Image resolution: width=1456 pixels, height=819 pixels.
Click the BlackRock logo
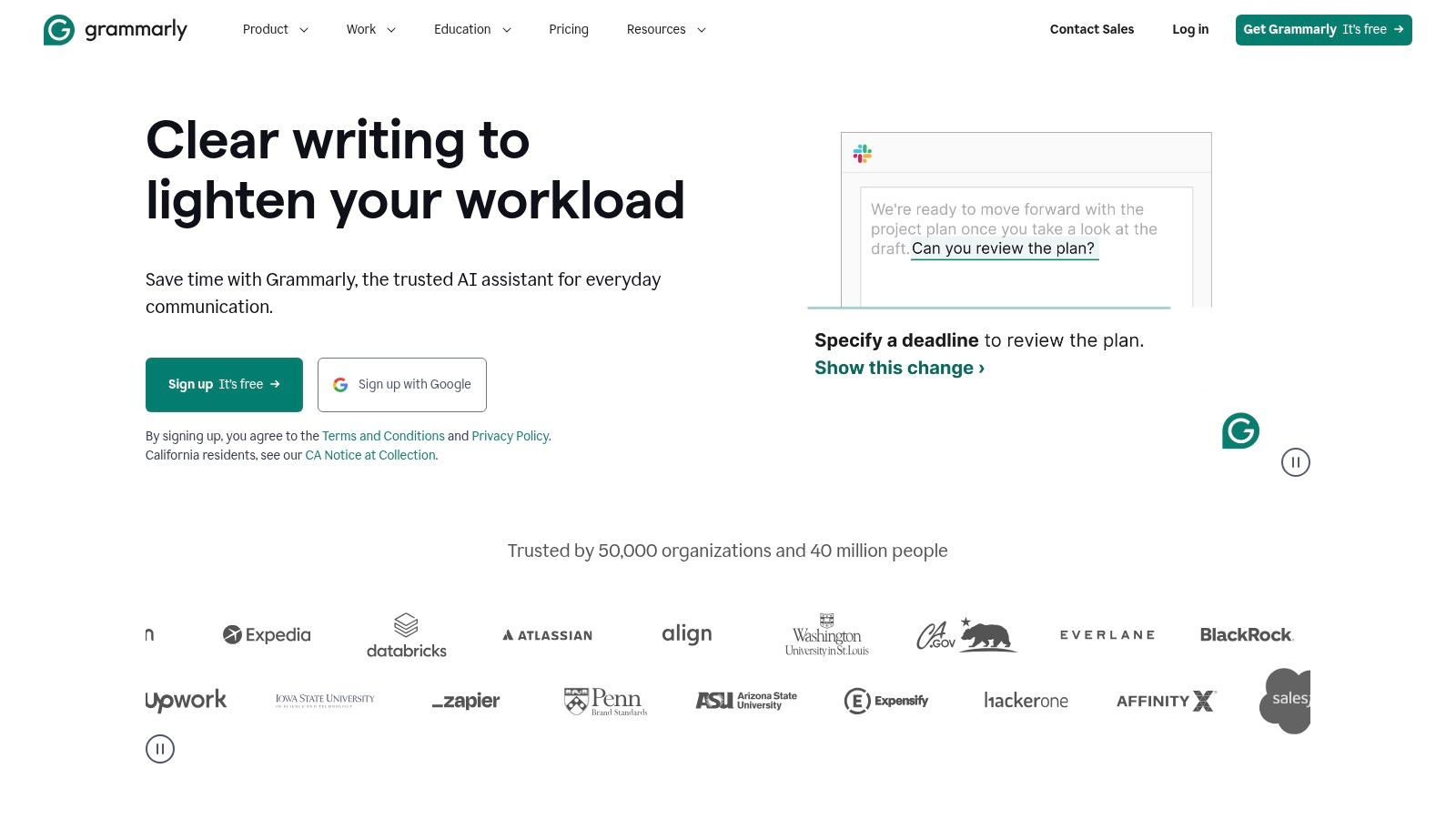[x=1247, y=634]
